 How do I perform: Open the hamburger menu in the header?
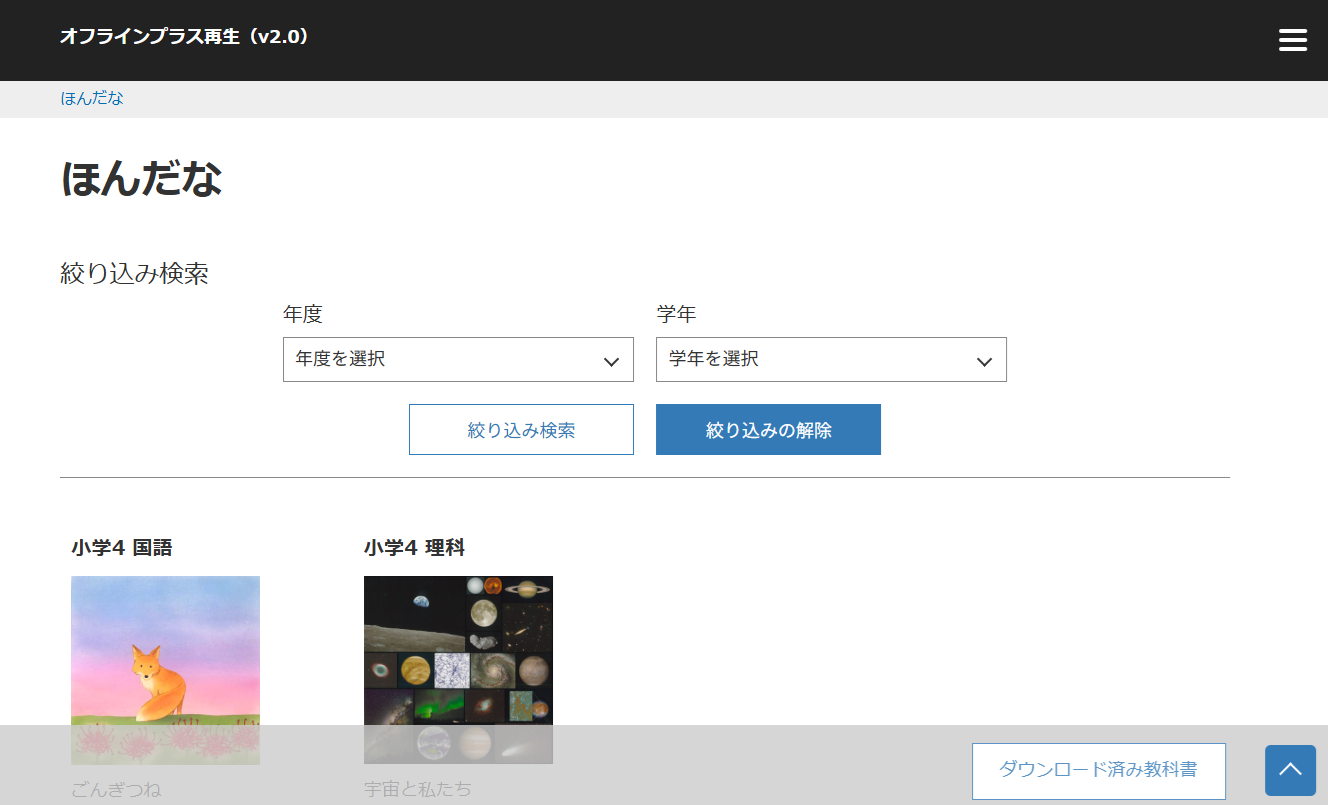coord(1292,40)
